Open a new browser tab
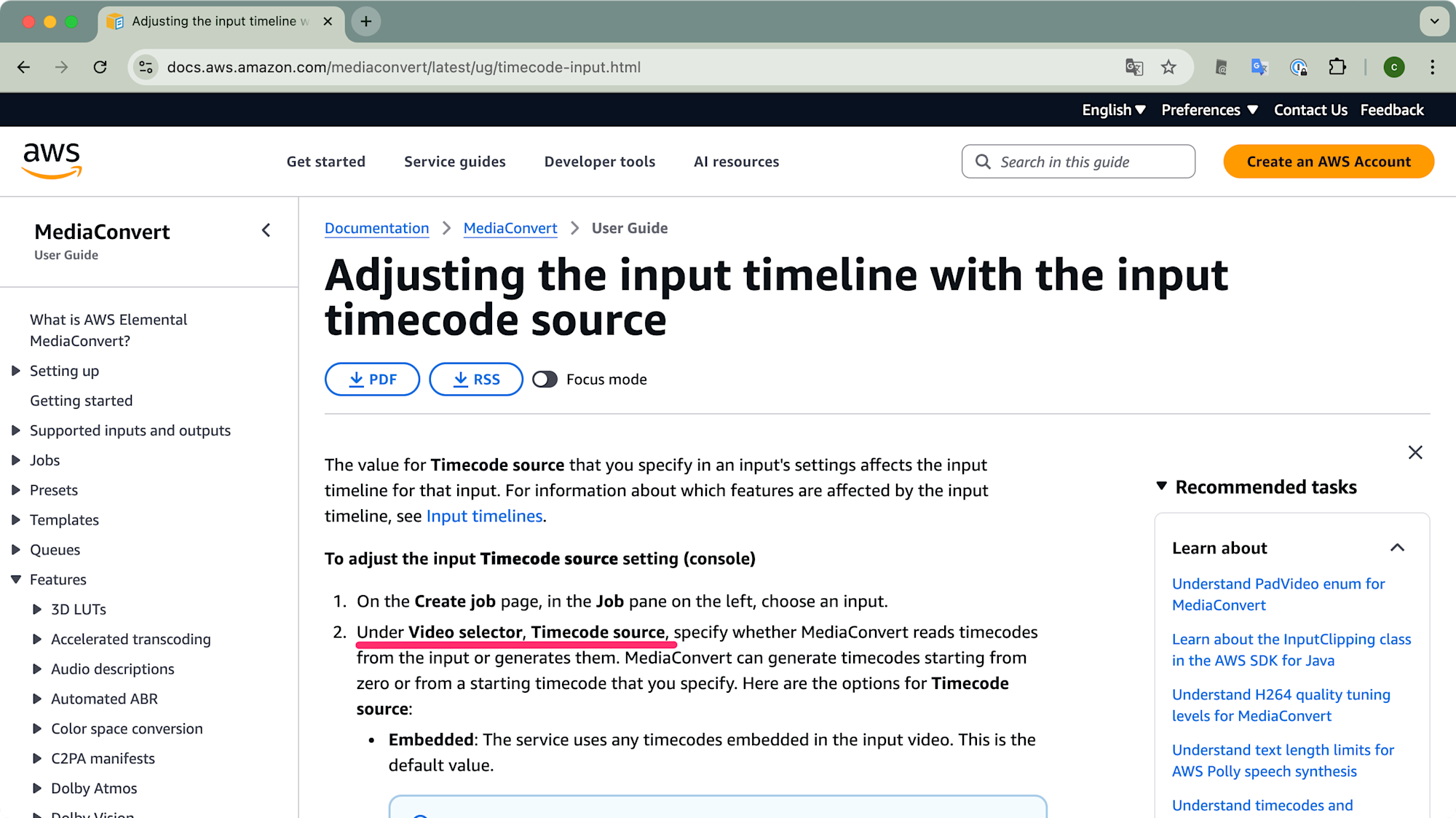Image resolution: width=1456 pixels, height=818 pixels. 366,21
